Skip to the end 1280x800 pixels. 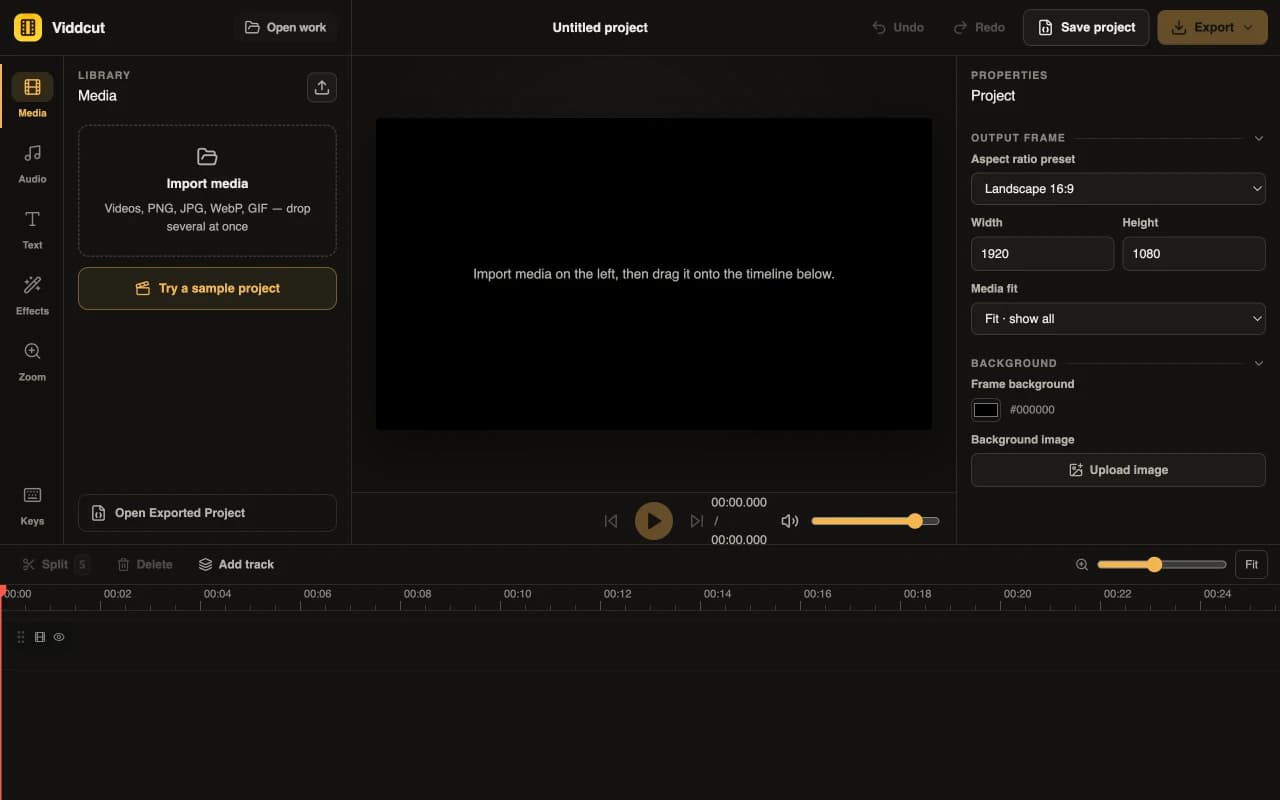(697, 521)
